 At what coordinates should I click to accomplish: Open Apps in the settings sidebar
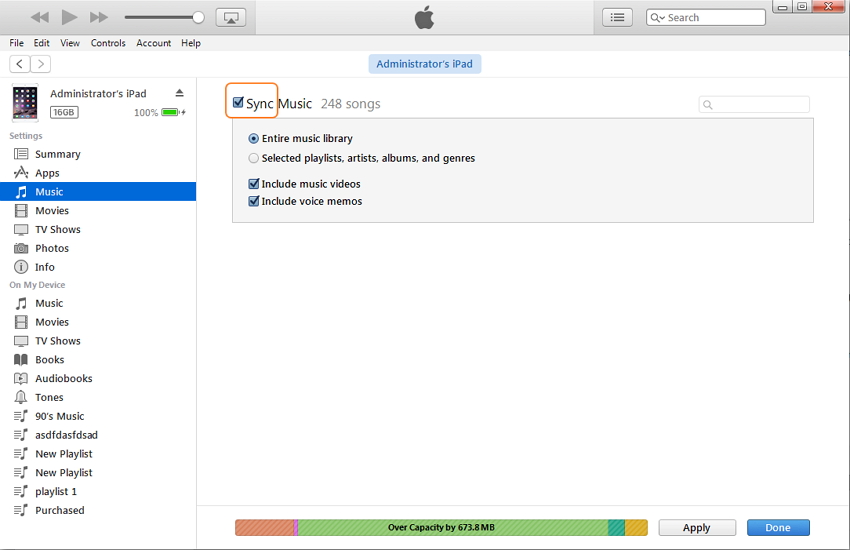click(x=47, y=173)
